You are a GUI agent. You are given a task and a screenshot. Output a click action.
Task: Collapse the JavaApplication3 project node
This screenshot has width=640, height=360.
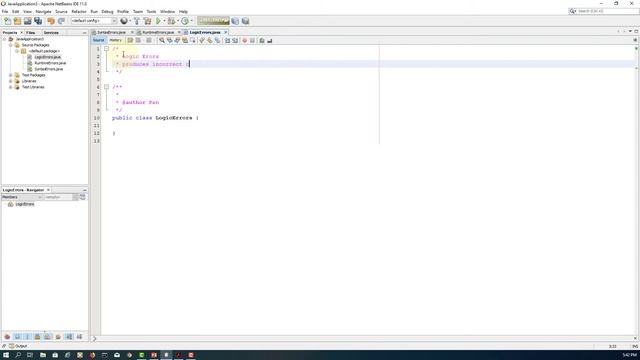coord(5,39)
